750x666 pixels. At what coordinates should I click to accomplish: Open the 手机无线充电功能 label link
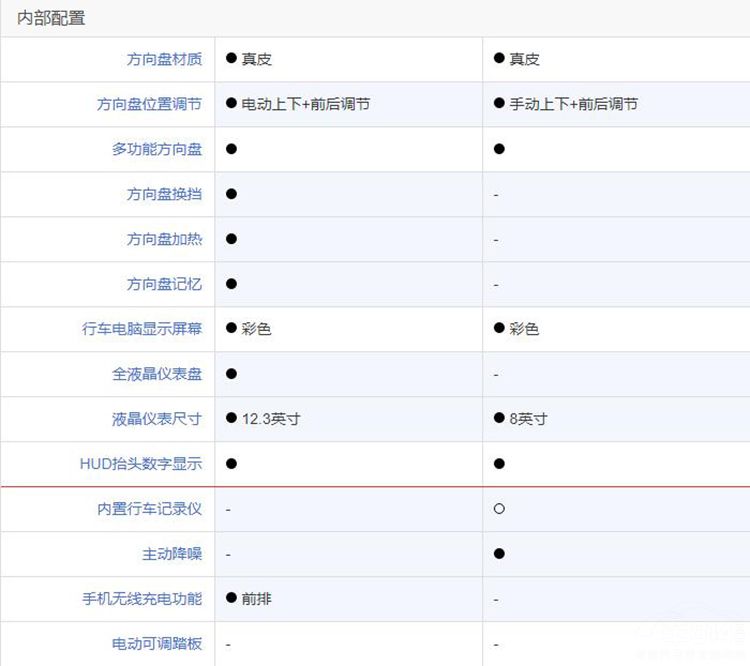[142, 599]
